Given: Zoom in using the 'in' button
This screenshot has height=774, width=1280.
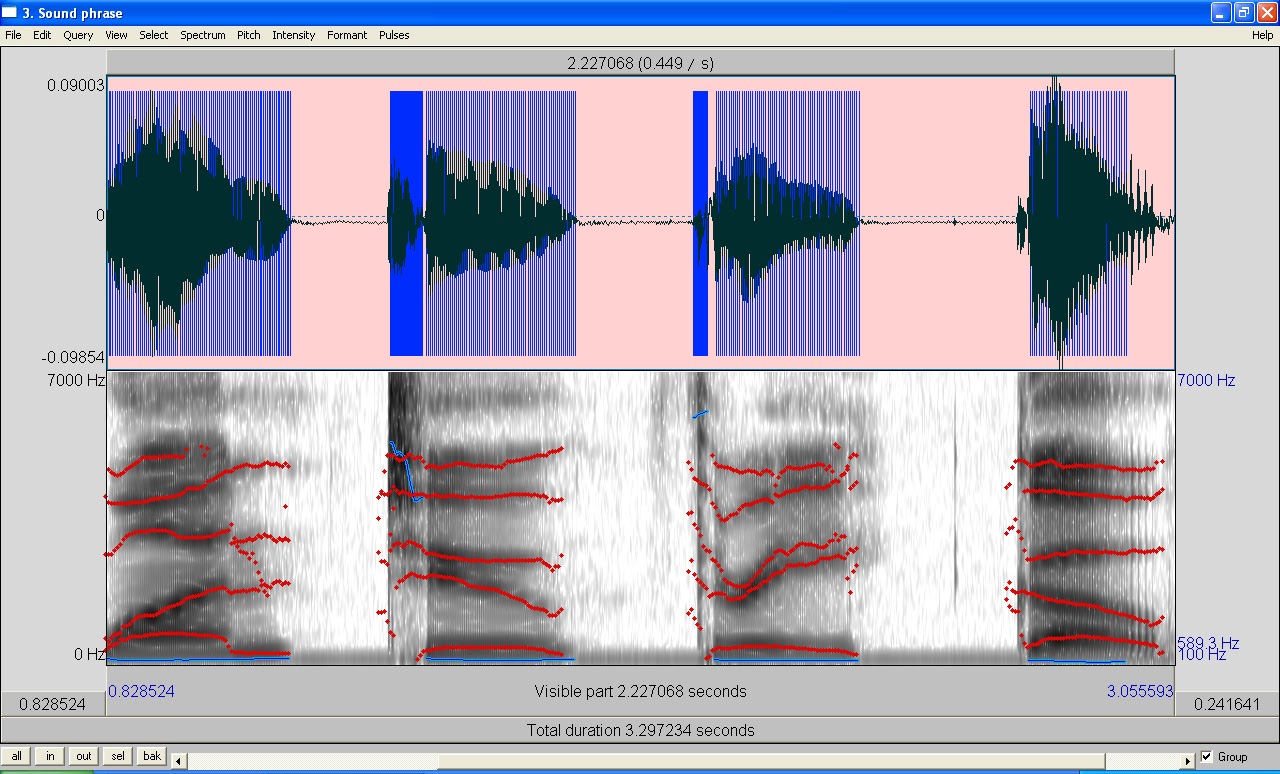Looking at the screenshot, I should tap(49, 756).
